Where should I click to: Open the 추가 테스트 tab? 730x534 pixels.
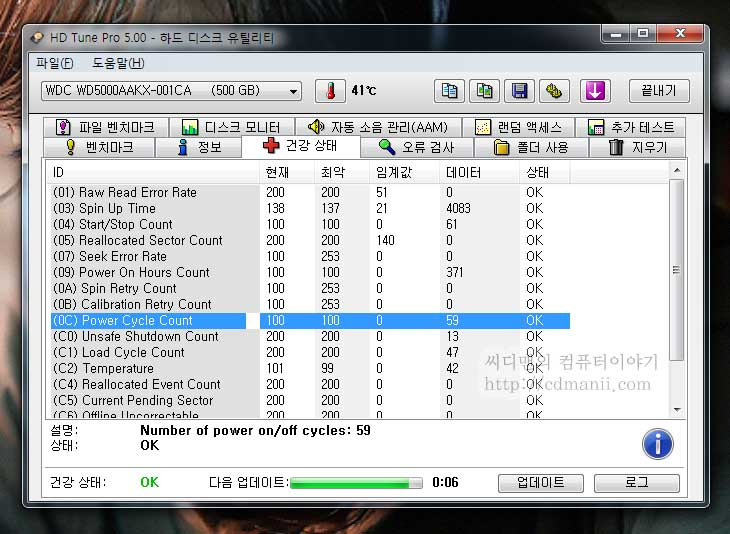click(630, 127)
